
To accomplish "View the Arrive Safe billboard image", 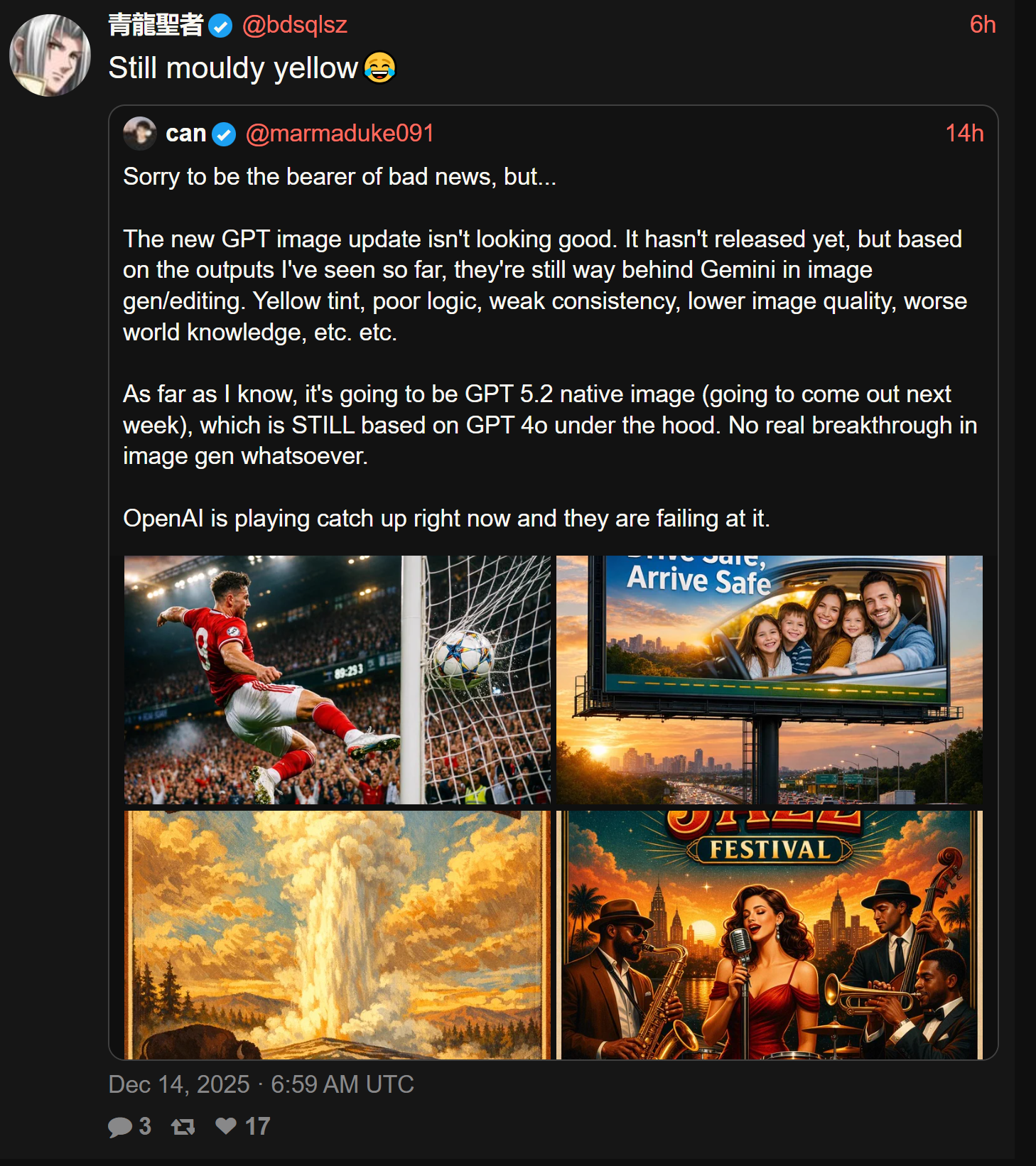I will 770,680.
